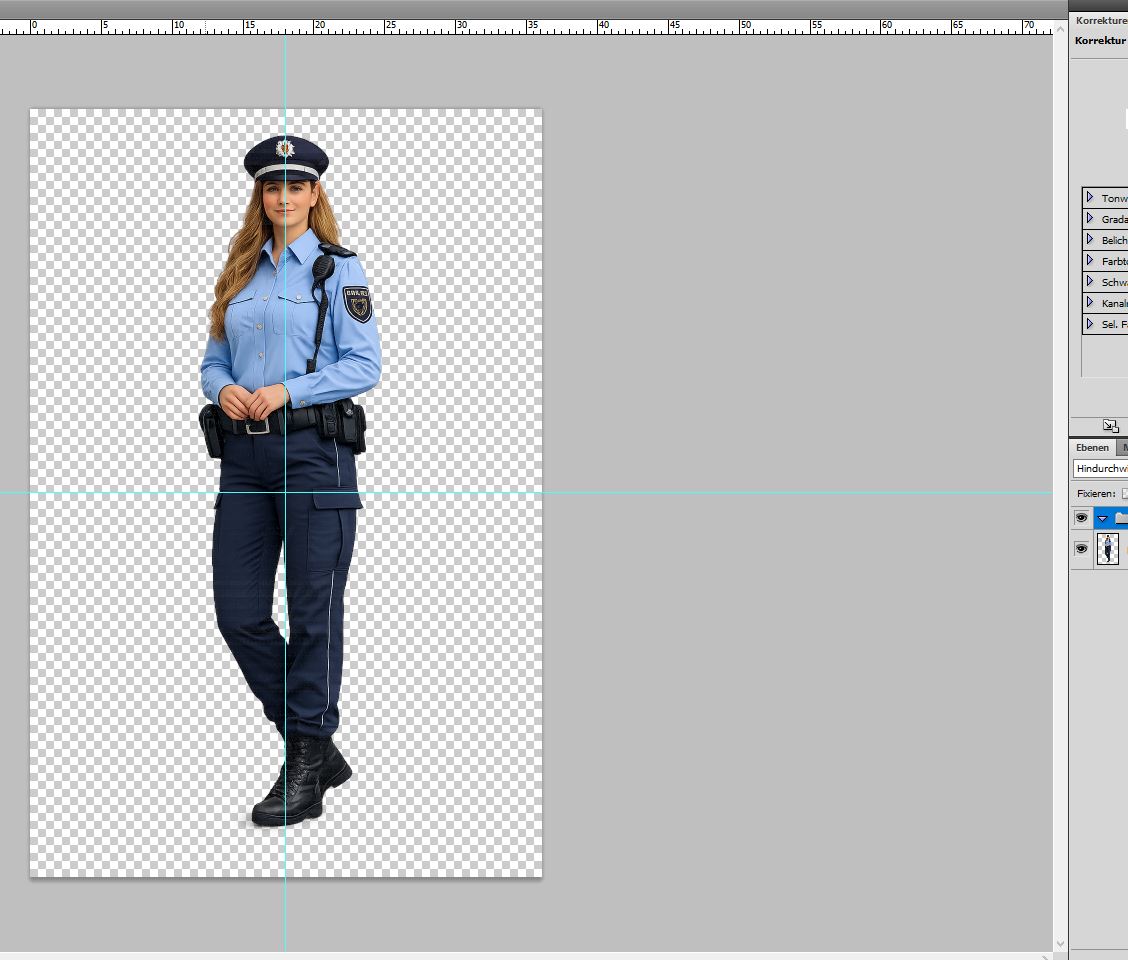Expand the Farbt… presets group
Screen dimensions: 1128x960
pyautogui.click(x=1090, y=260)
